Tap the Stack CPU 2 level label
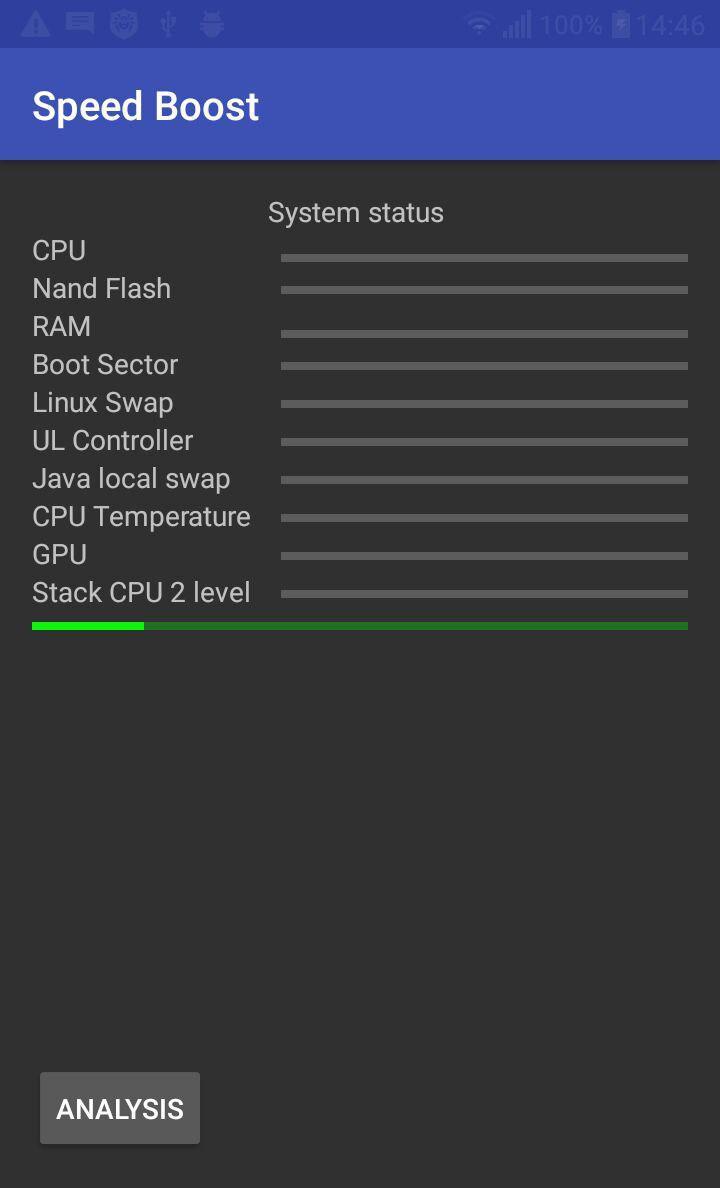The width and height of the screenshot is (720, 1188). click(141, 592)
